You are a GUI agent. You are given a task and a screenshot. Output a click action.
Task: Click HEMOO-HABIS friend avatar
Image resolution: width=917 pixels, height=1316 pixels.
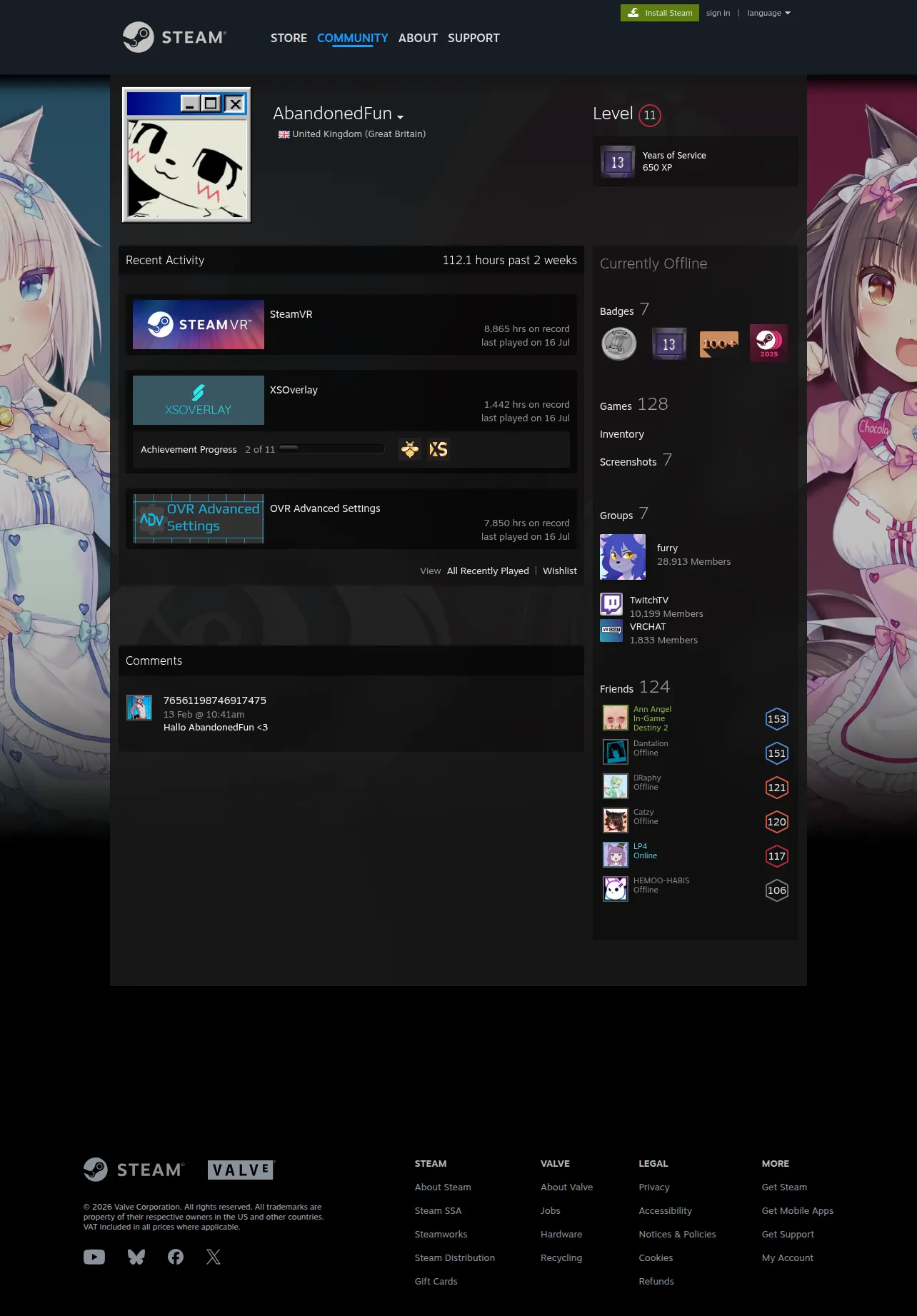tap(616, 889)
